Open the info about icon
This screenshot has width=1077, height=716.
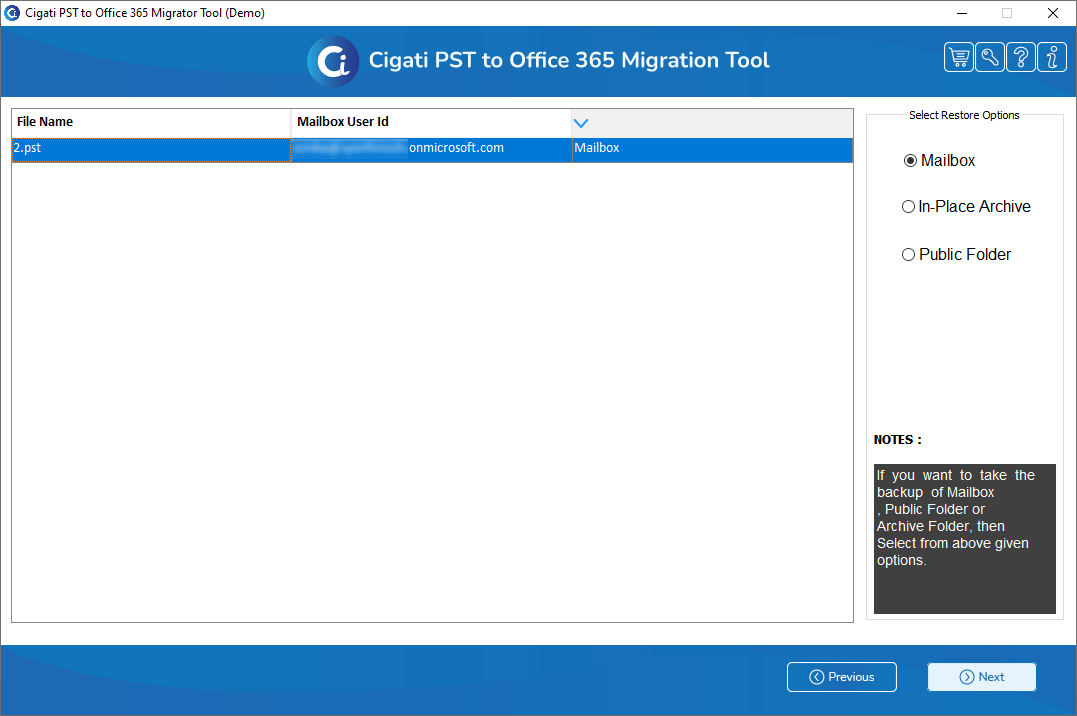pos(1052,57)
